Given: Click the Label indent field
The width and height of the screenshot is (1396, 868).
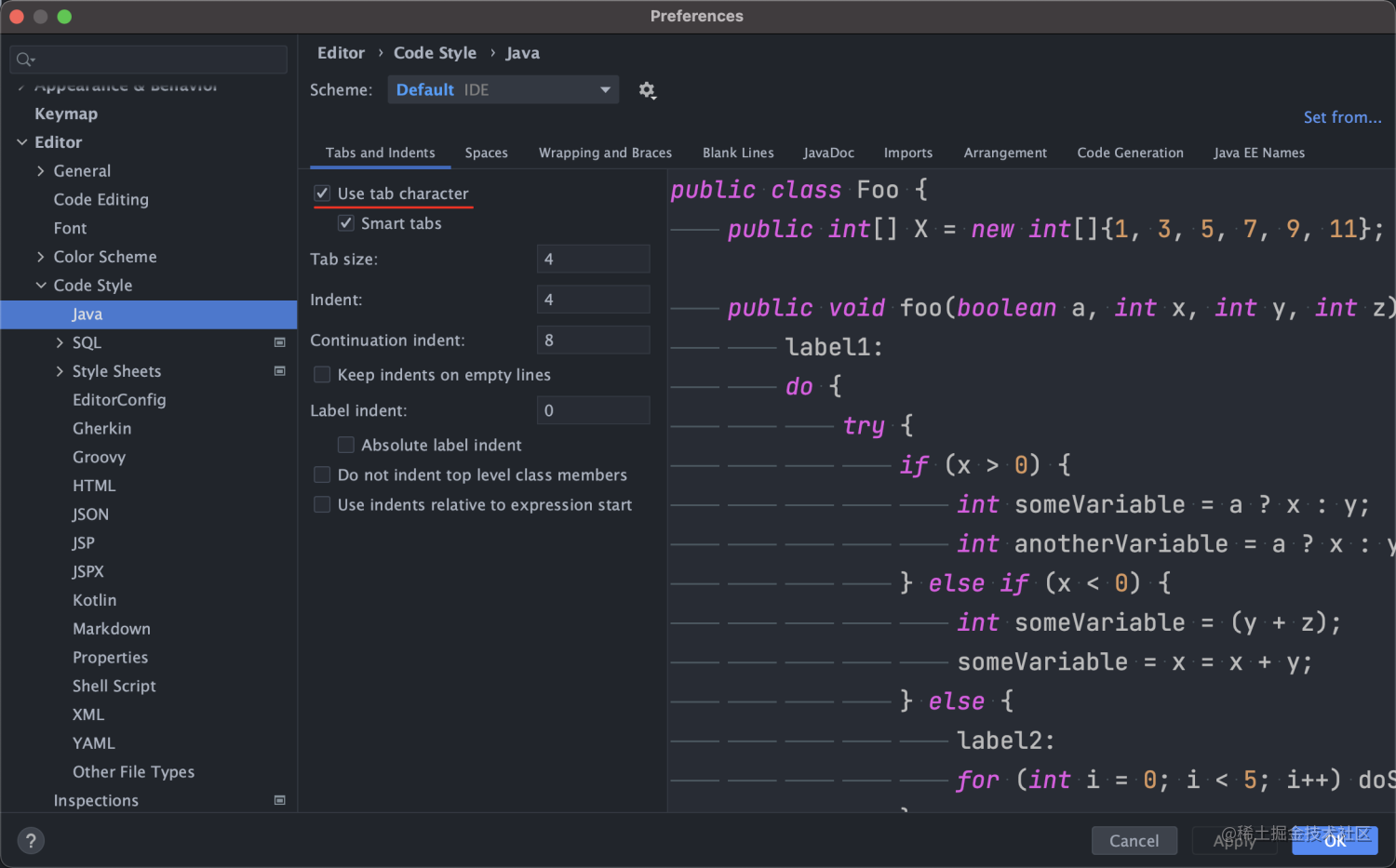Looking at the screenshot, I should click(593, 410).
